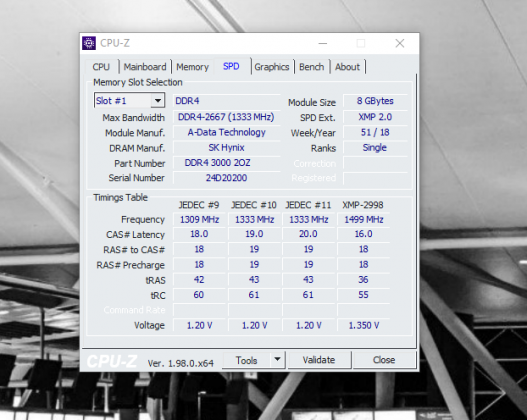This screenshot has height=420, width=527.
Task: Click the CPU-Z app icon in title bar
Action: 89,43
